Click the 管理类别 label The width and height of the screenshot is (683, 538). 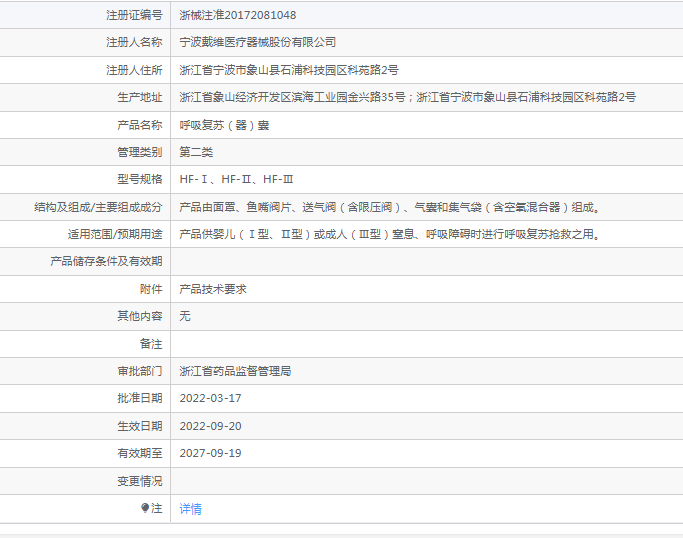coord(140,152)
